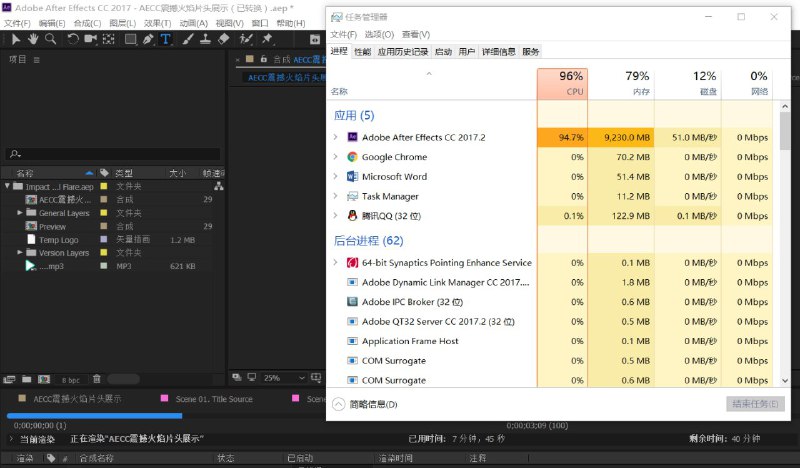Click the label swatch for General Layers
The width and height of the screenshot is (800, 468).
(x=104, y=212)
